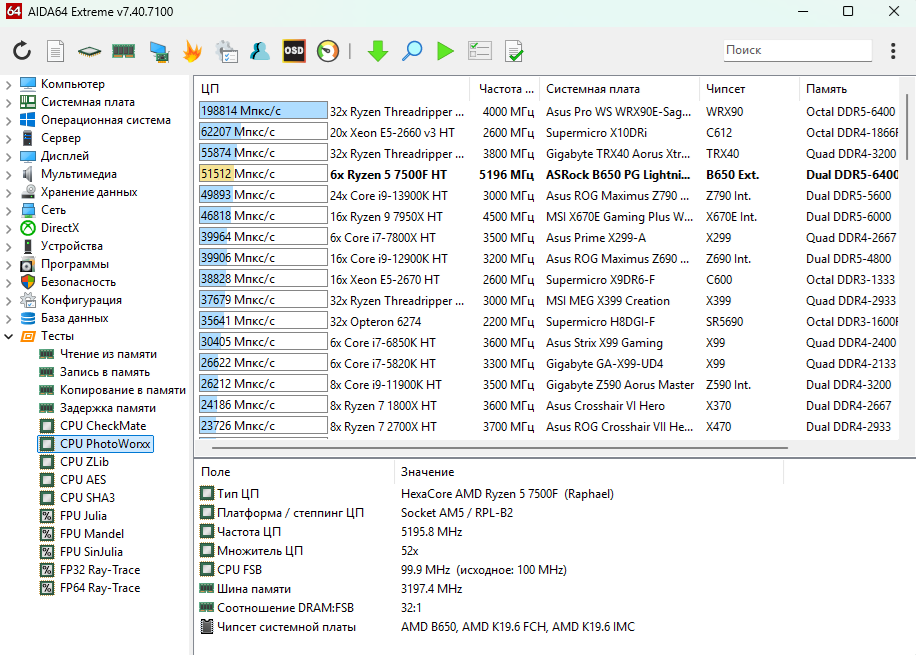916x655 pixels.
Task: Select Безопасность in the tree
Action: tap(78, 282)
